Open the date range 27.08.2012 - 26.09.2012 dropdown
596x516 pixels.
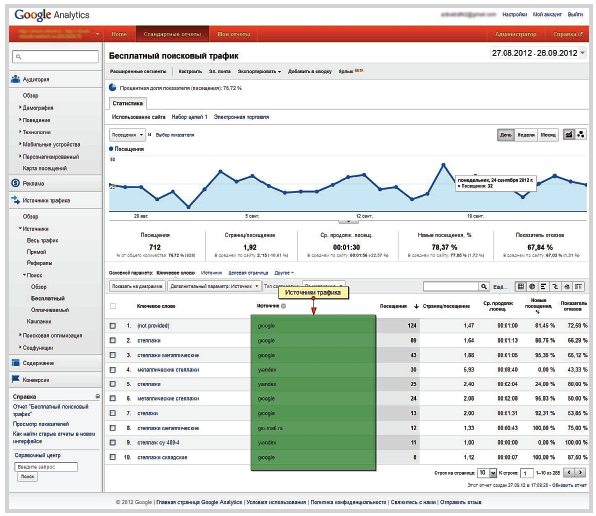tap(538, 53)
